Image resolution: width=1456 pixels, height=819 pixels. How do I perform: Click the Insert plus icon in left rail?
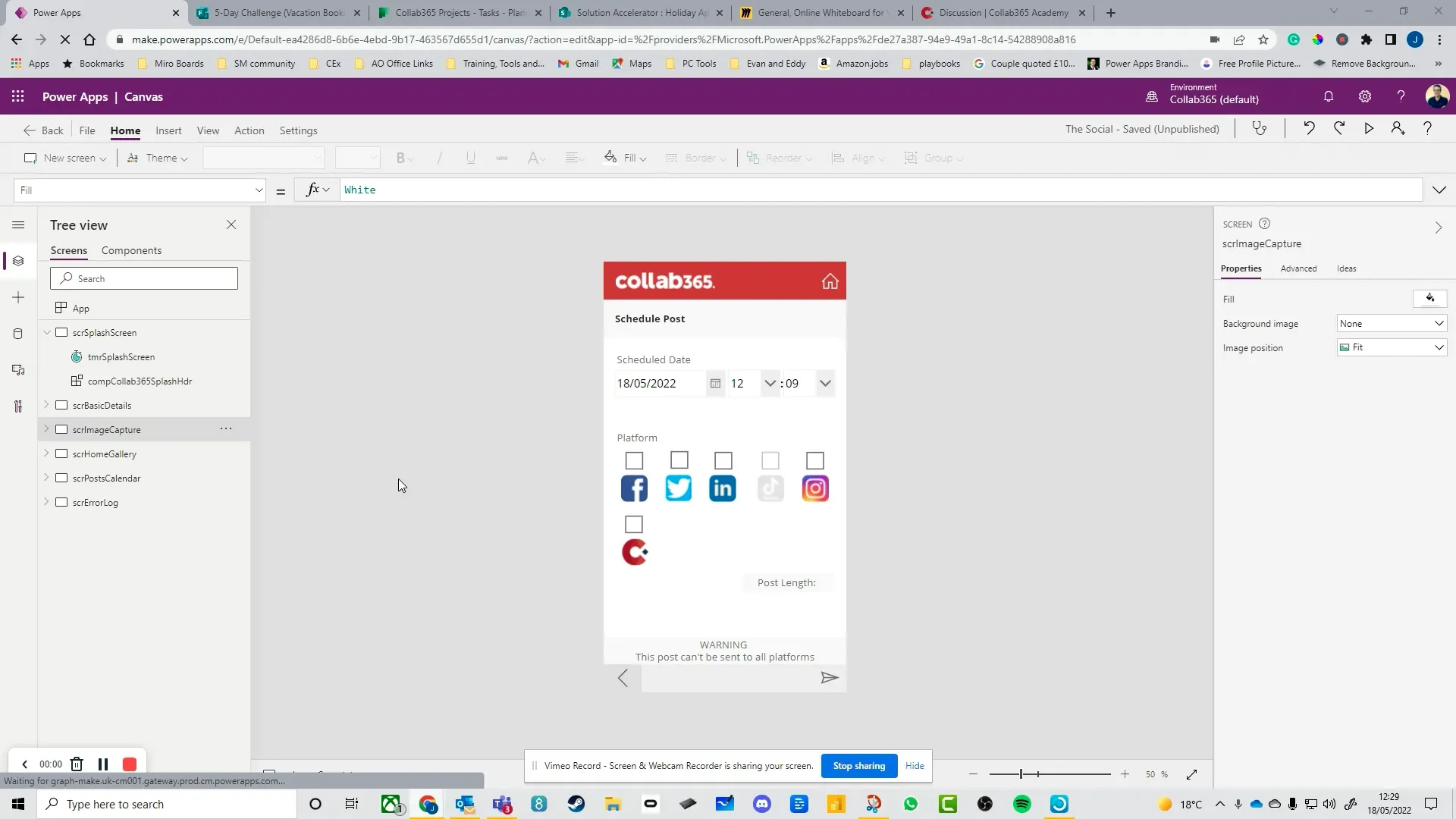click(x=18, y=297)
